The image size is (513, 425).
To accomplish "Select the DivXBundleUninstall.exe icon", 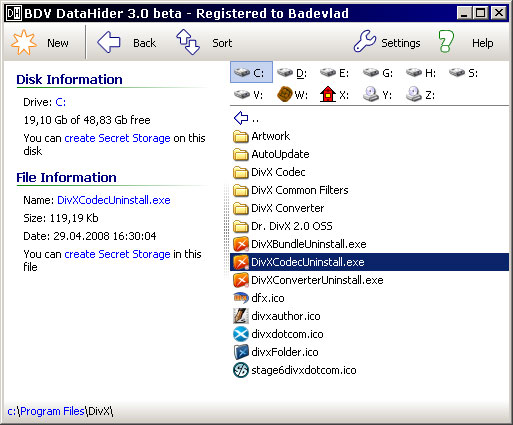I will [241, 244].
